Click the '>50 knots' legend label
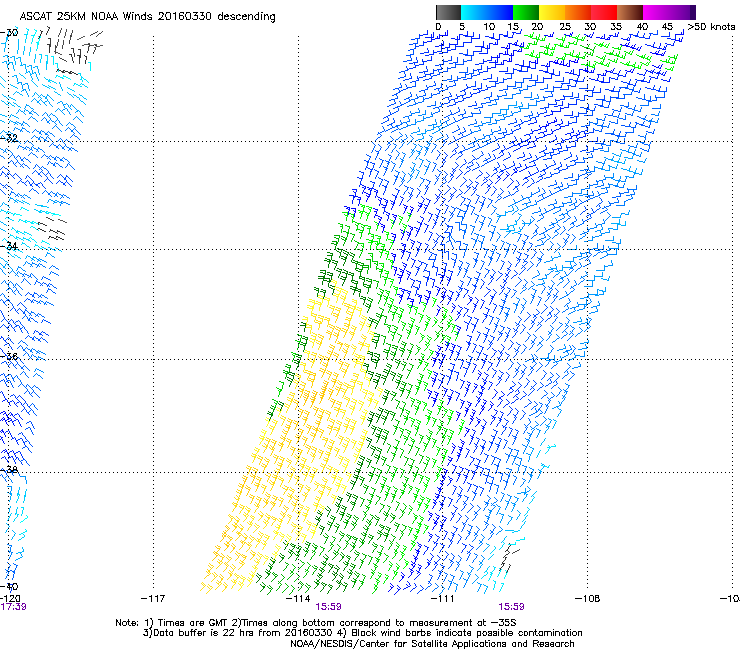The height and width of the screenshot is (650, 740). click(x=711, y=27)
